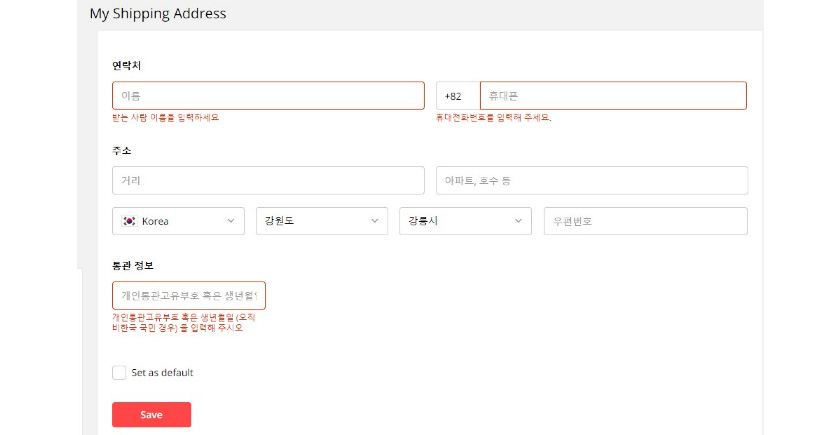Click the 주소 section label

pos(122,151)
